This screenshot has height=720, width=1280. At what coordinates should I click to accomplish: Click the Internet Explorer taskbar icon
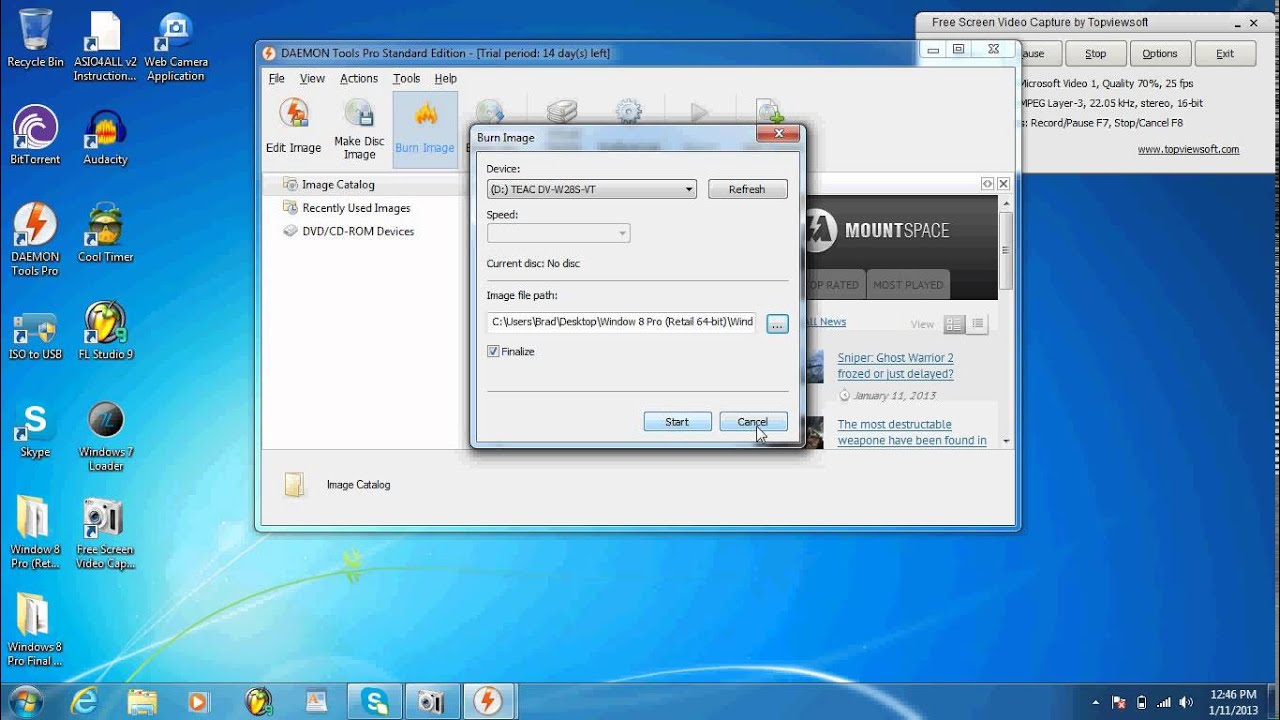point(84,701)
